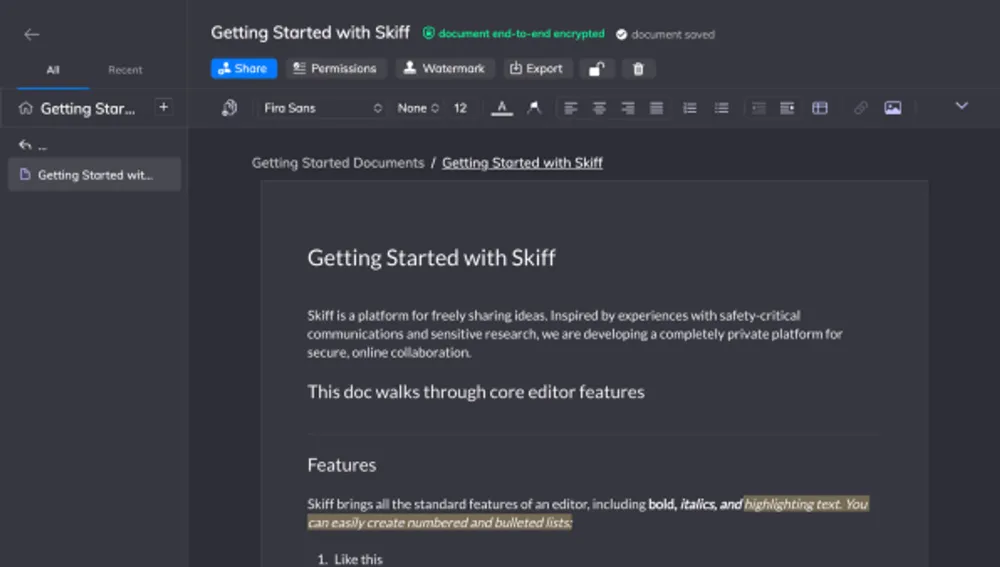Insert a table using the table icon

(820, 108)
